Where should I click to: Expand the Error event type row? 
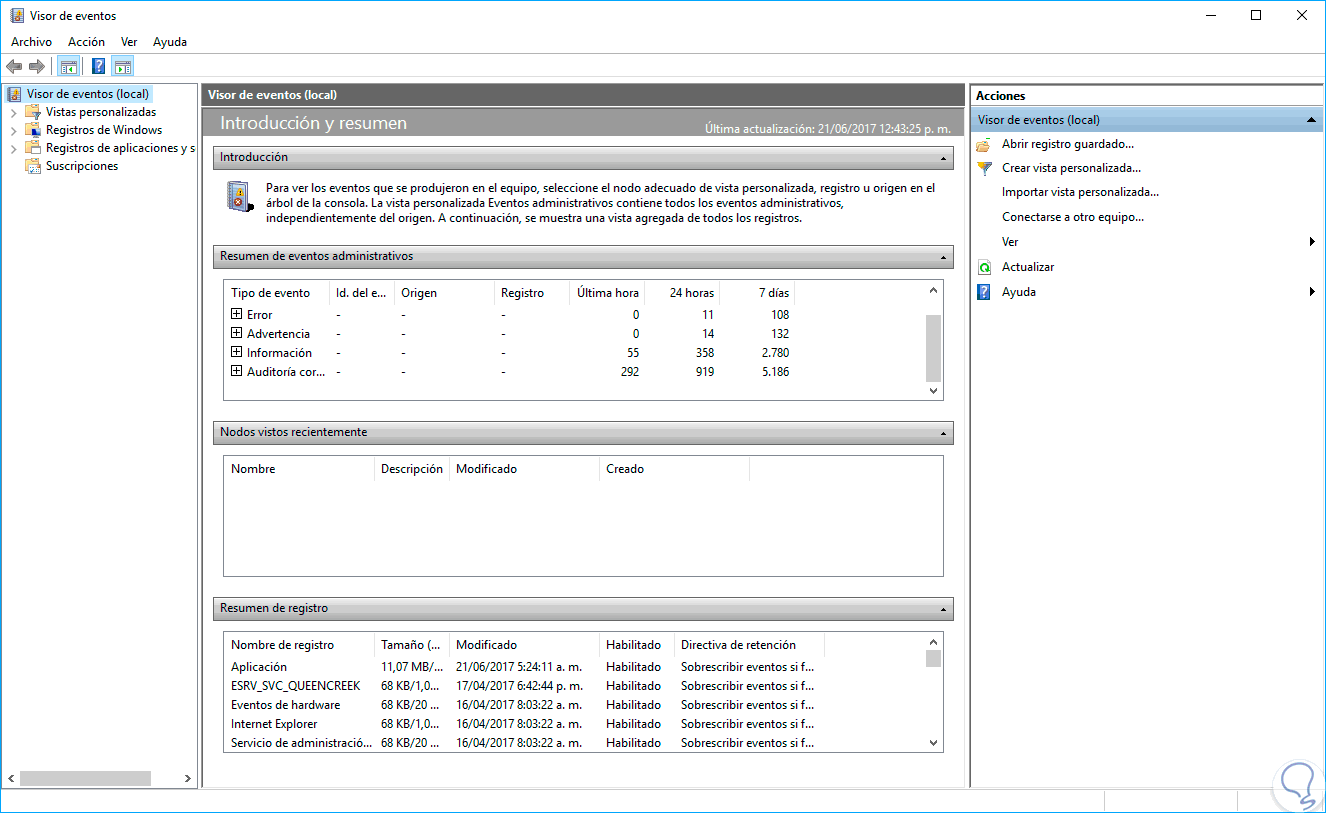[x=237, y=314]
